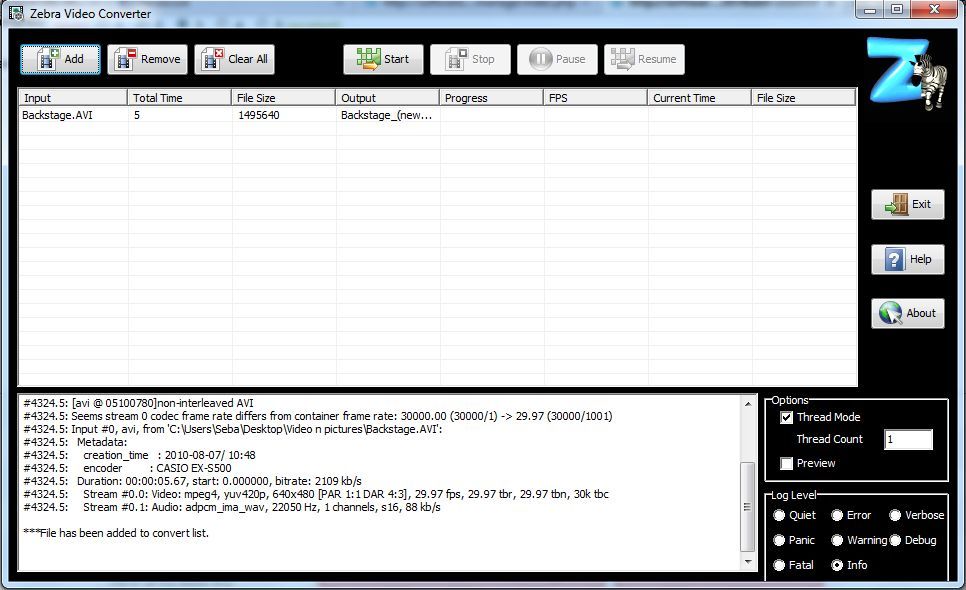Click the first File Size column header
966x590 pixels.
tap(283, 98)
